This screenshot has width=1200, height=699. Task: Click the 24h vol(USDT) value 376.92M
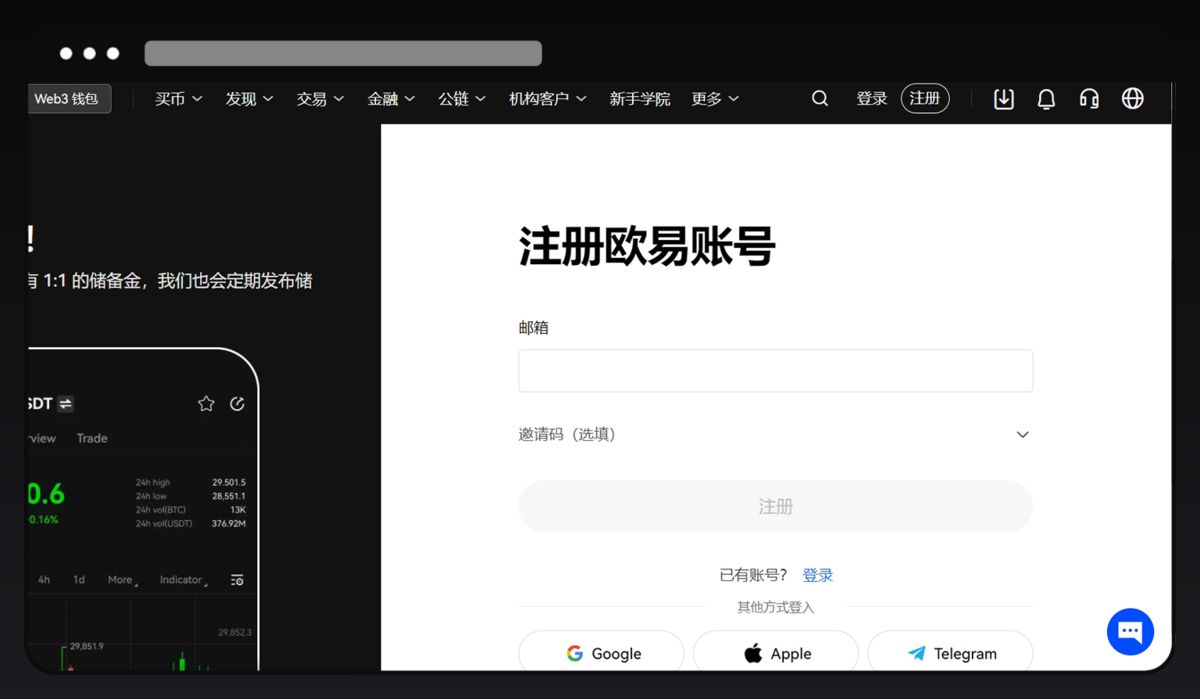tap(229, 523)
